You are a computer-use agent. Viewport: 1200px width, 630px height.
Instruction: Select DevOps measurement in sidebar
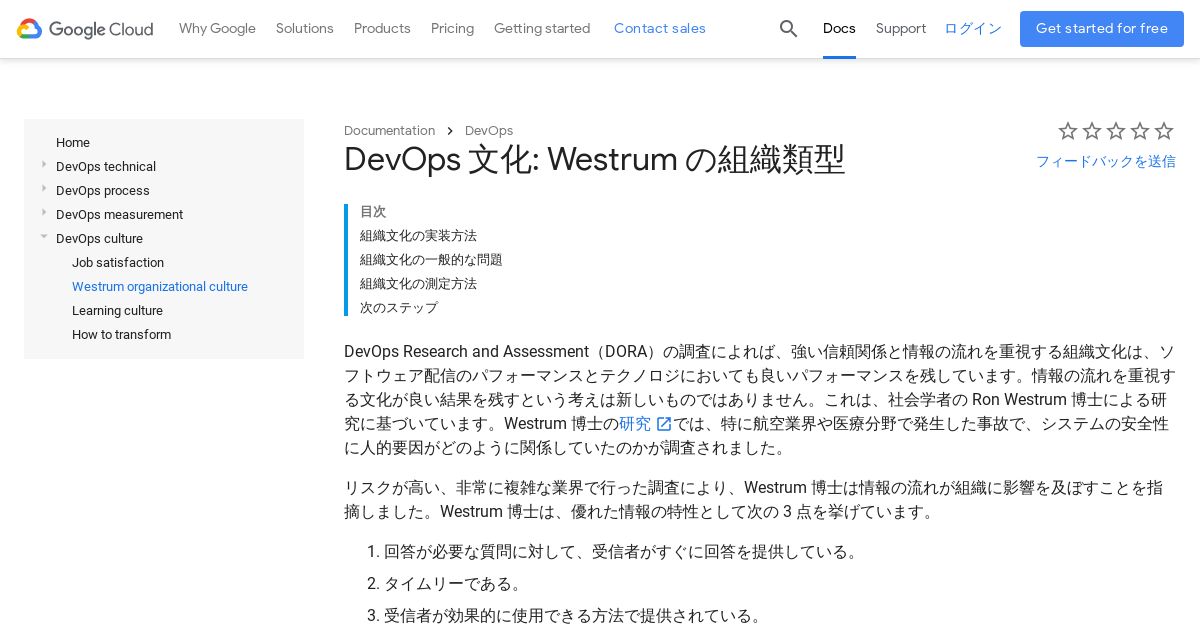[x=119, y=215]
